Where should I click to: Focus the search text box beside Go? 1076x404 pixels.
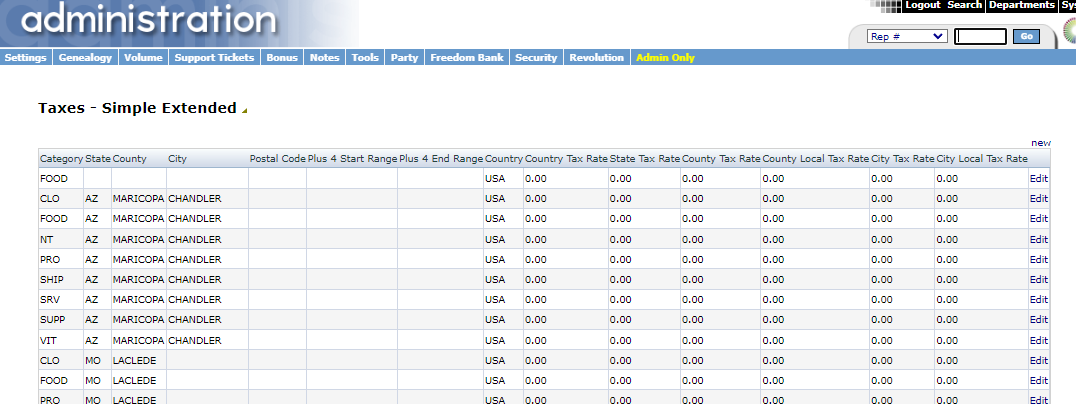pos(981,36)
